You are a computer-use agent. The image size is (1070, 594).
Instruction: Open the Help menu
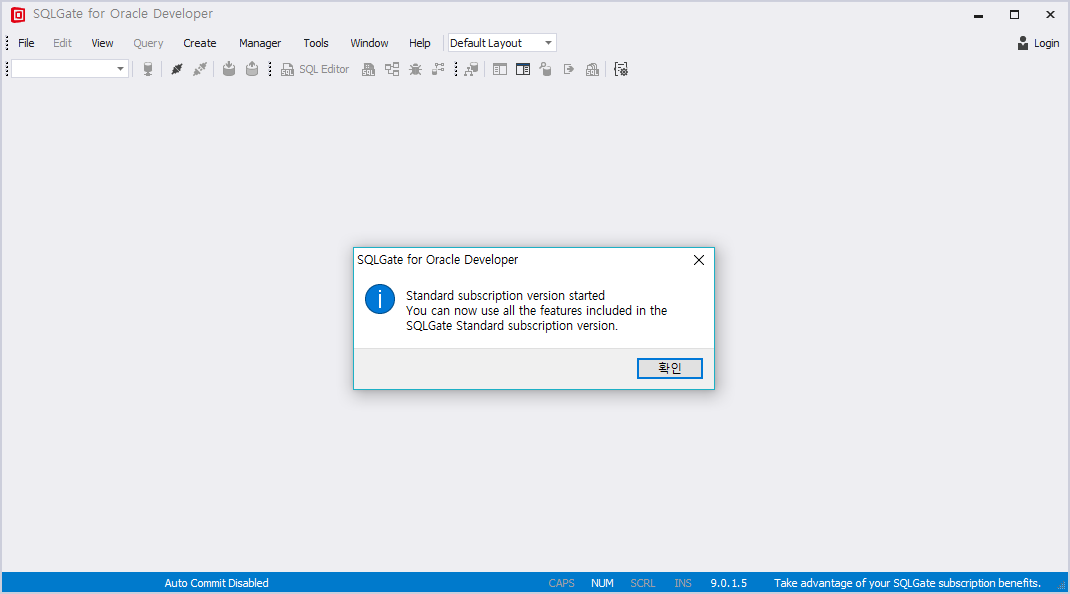[420, 43]
